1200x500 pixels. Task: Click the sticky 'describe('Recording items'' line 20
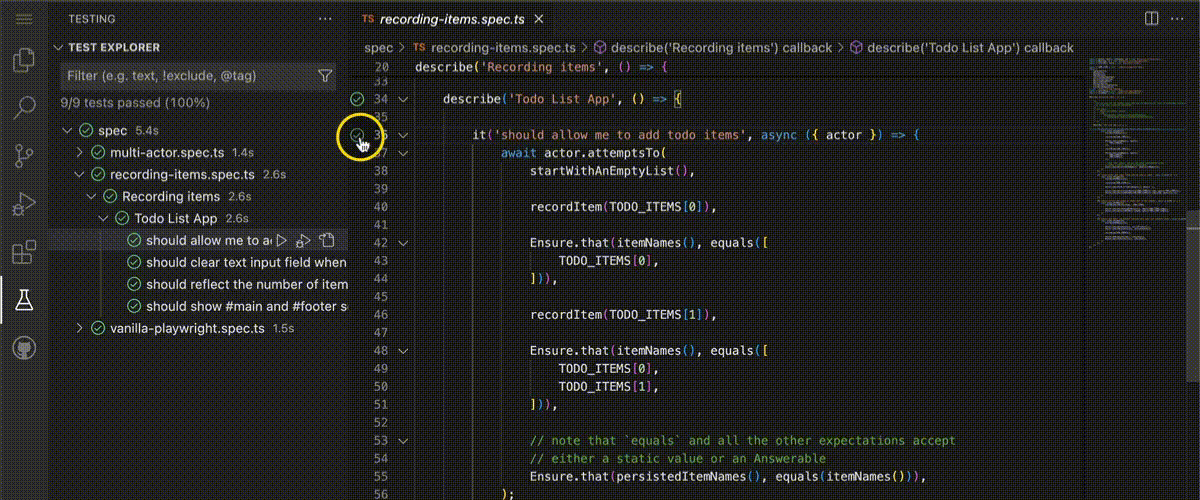coord(540,67)
